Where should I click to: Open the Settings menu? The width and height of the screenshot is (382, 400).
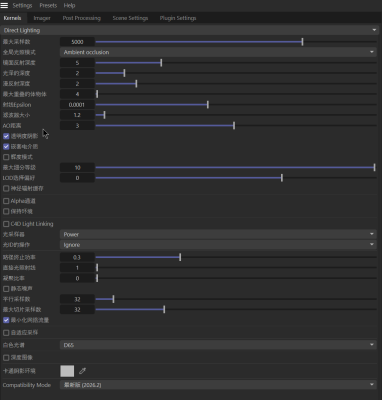22,6
